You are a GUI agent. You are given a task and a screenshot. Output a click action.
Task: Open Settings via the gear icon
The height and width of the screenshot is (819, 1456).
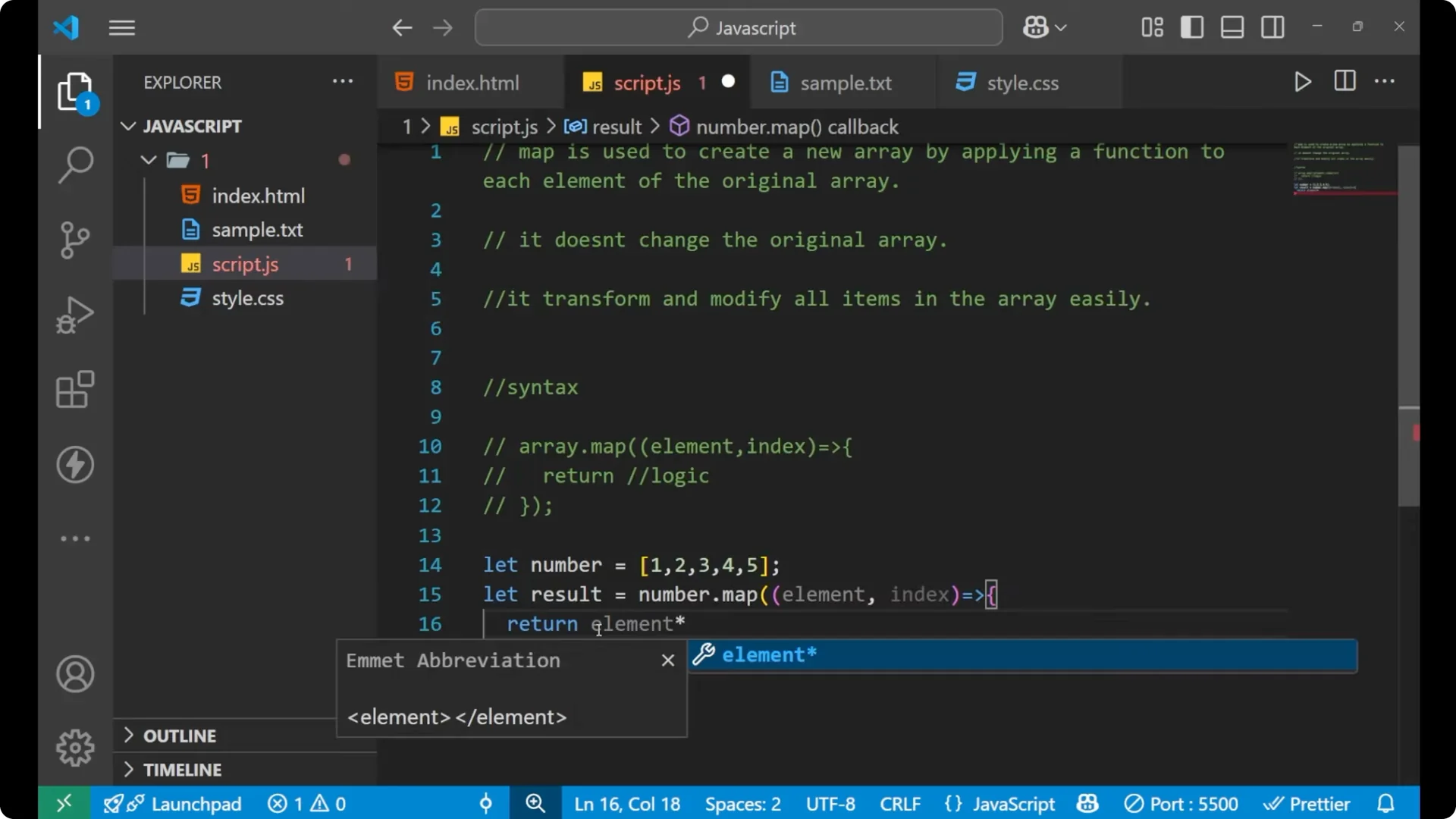tap(75, 747)
